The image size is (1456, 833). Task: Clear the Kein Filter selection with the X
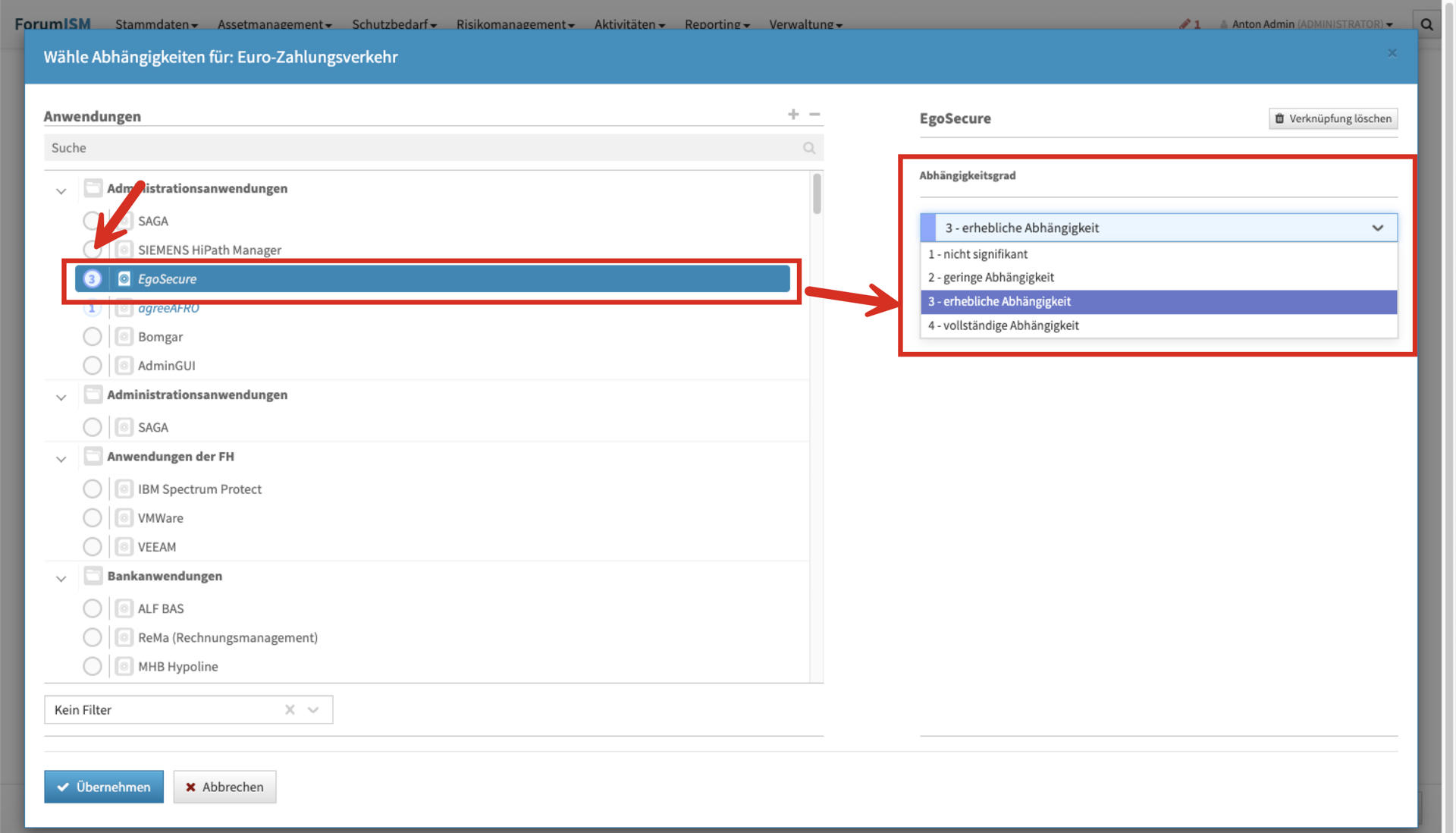[290, 710]
